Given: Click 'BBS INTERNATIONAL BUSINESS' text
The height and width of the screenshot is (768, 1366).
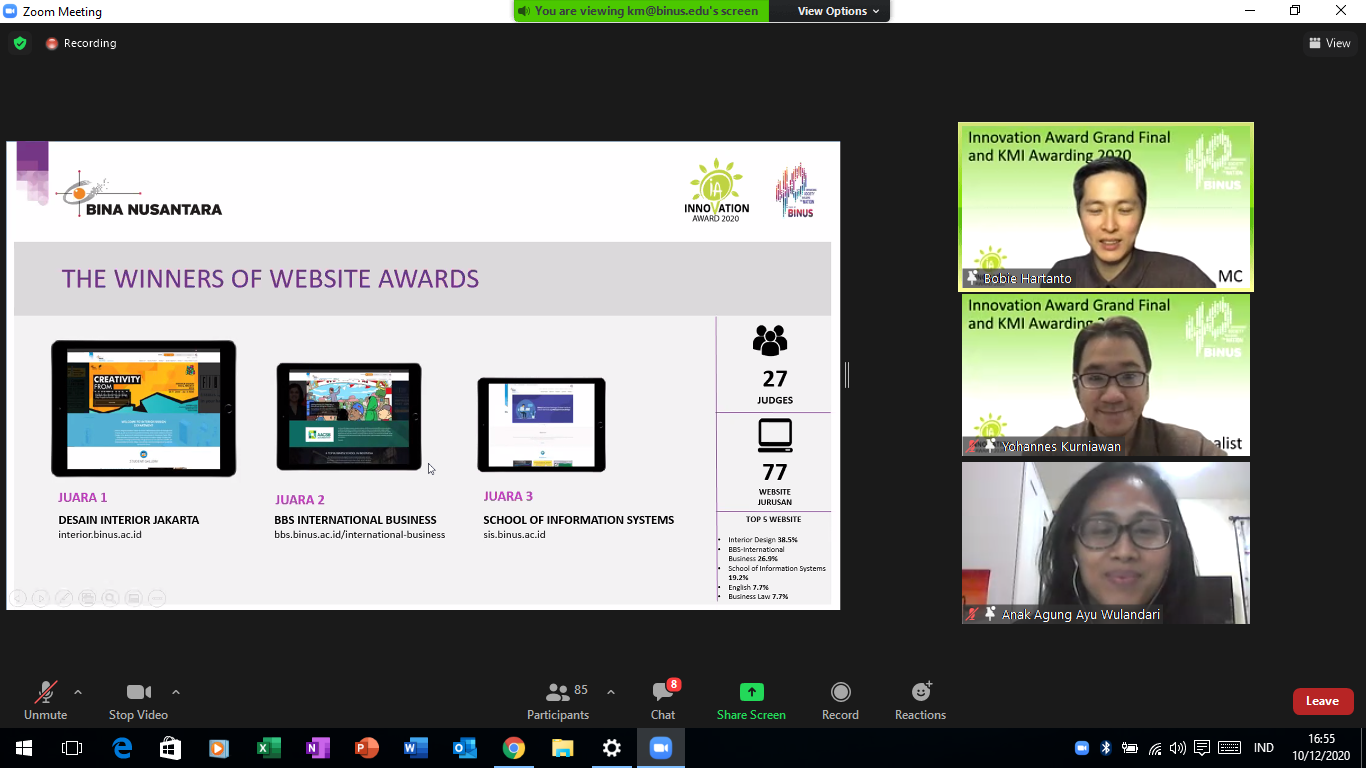Looking at the screenshot, I should coord(355,520).
